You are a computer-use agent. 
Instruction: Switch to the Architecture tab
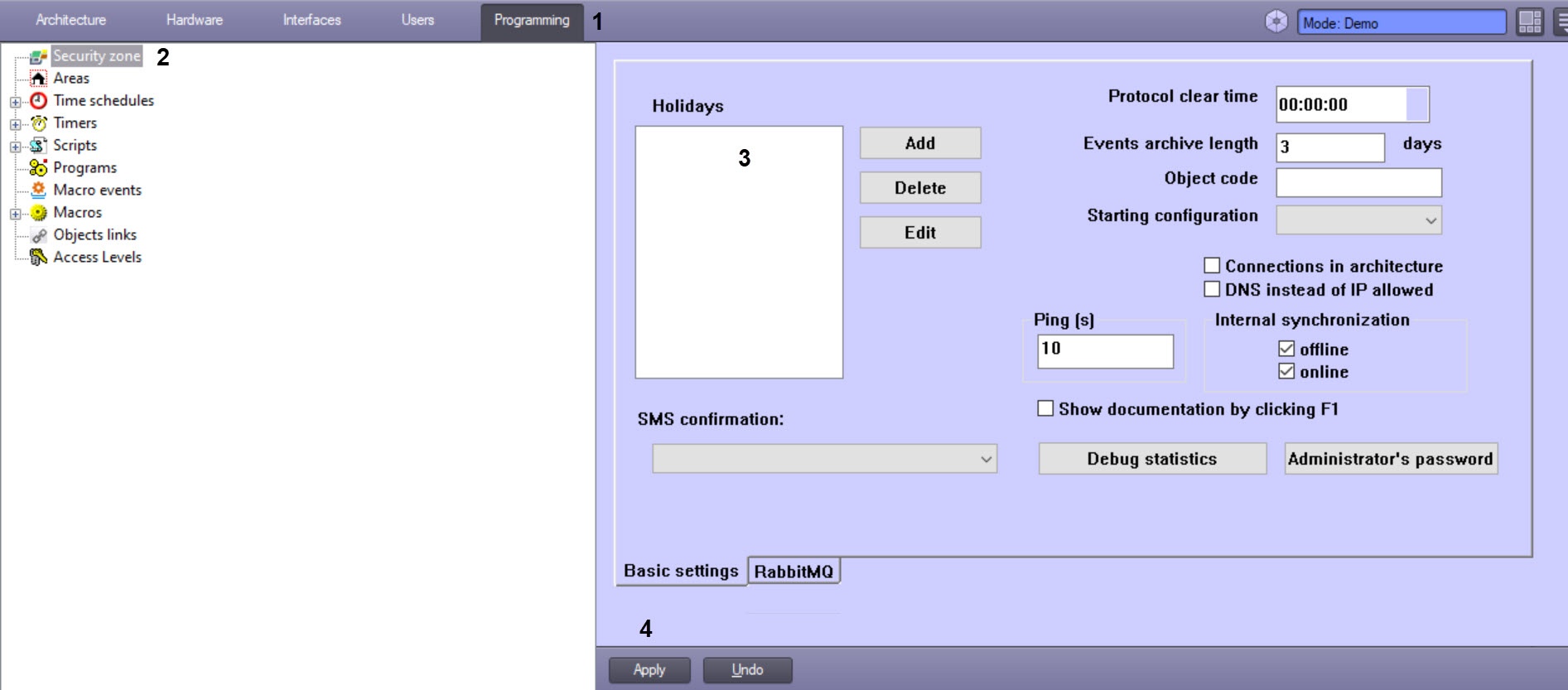pyautogui.click(x=71, y=20)
